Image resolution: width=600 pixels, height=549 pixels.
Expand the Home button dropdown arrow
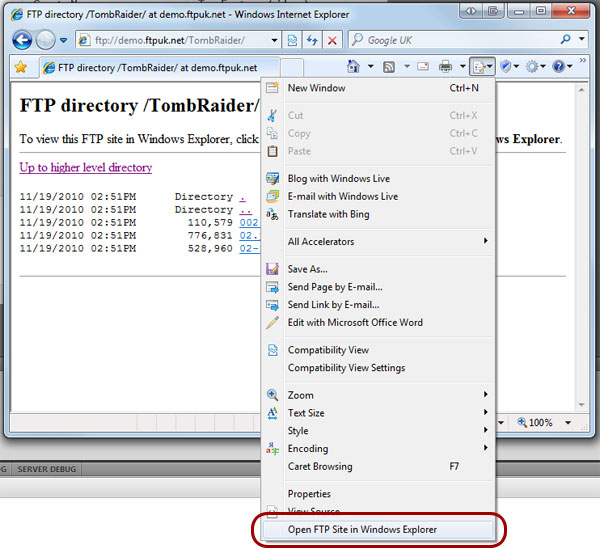pos(370,67)
